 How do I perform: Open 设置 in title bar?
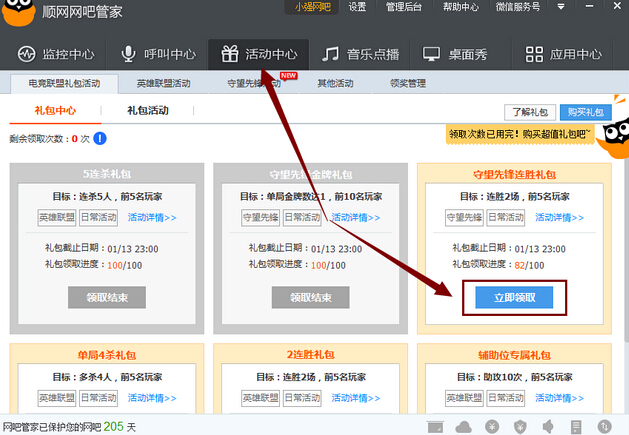[357, 6]
